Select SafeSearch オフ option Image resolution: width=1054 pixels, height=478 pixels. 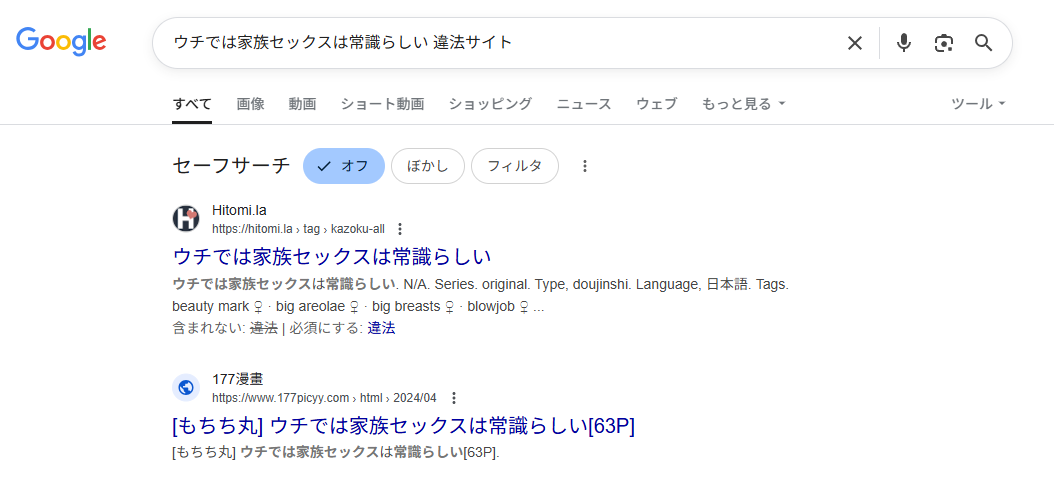coord(343,166)
